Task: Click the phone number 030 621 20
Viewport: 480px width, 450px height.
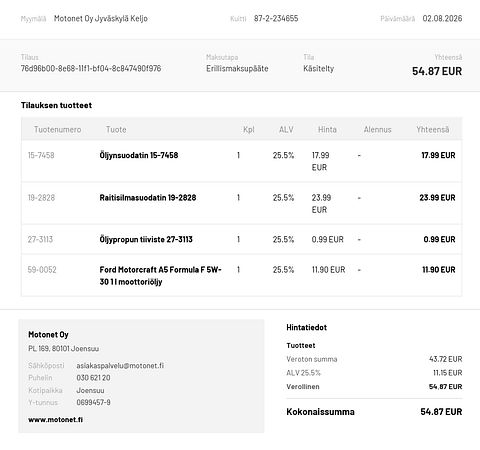Action: tap(93, 378)
